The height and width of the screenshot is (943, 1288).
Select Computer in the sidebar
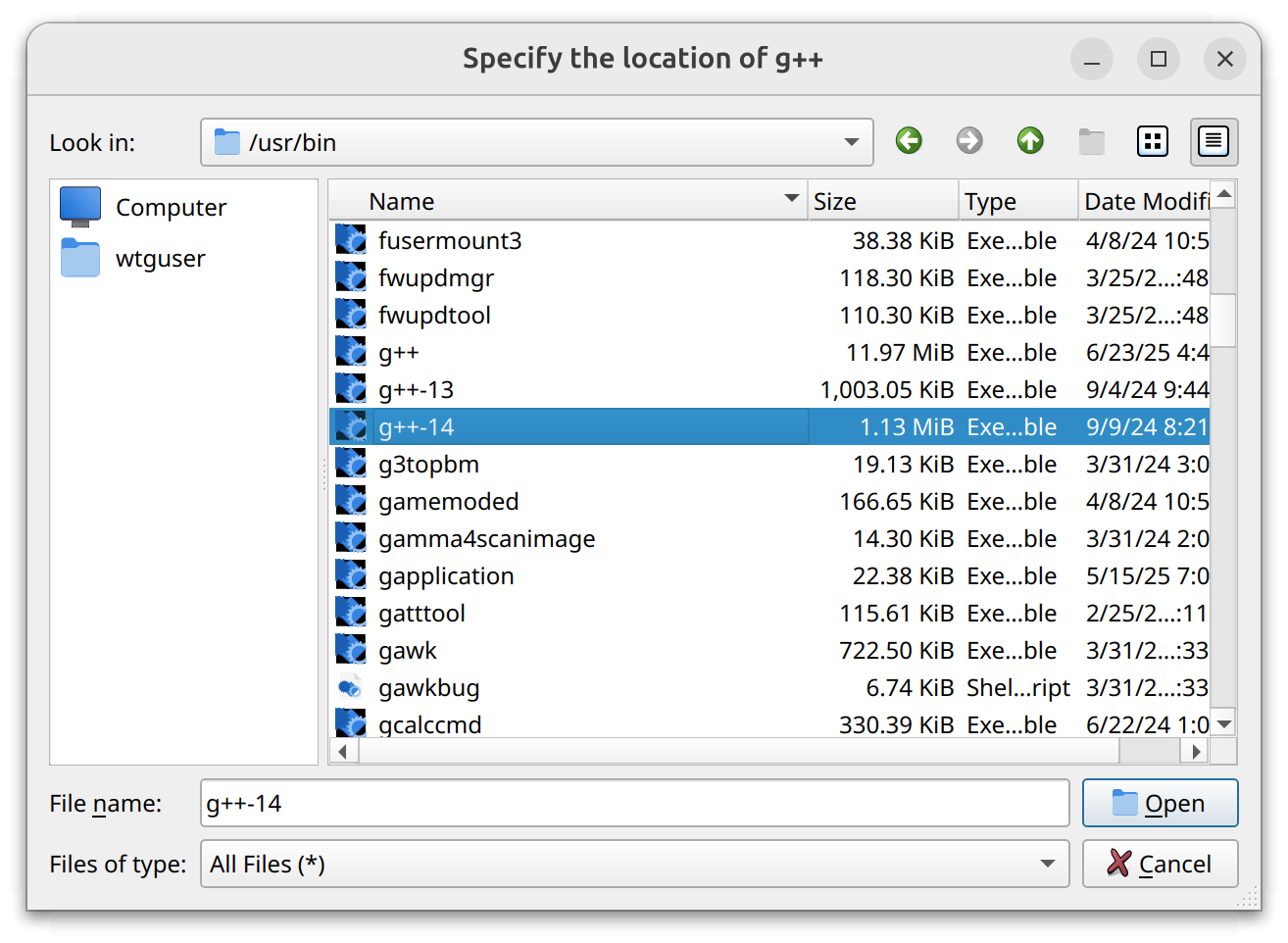tap(171, 208)
